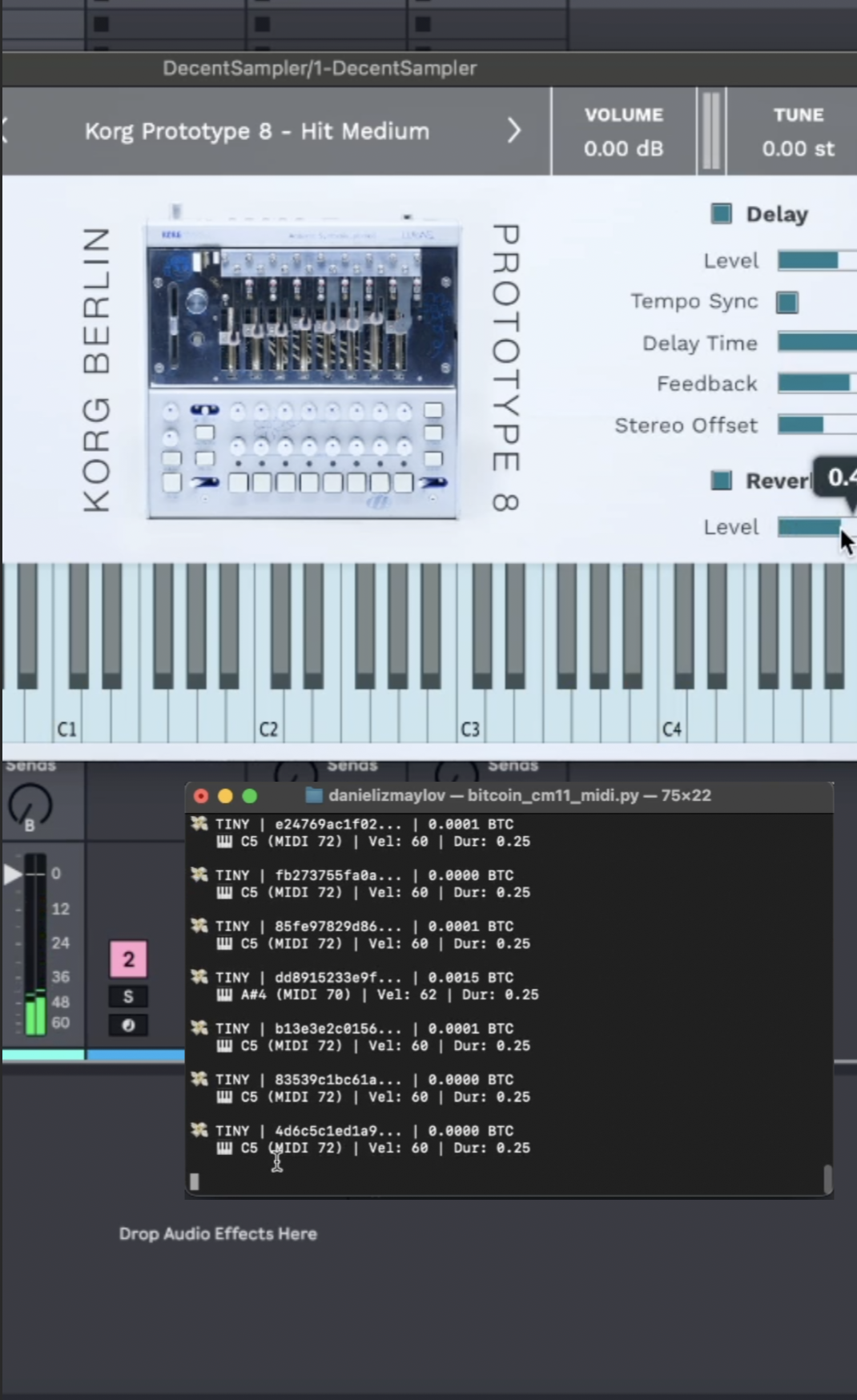Toggle the Delay effect checkbox

click(x=721, y=214)
